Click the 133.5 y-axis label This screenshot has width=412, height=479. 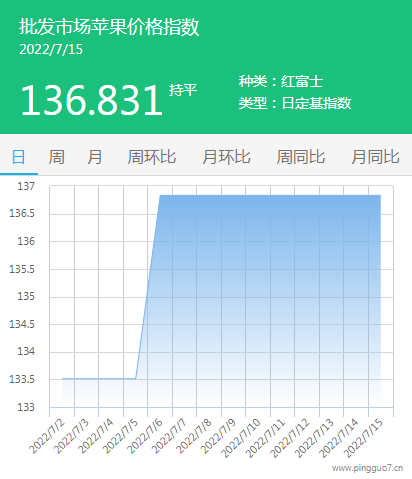click(22, 379)
